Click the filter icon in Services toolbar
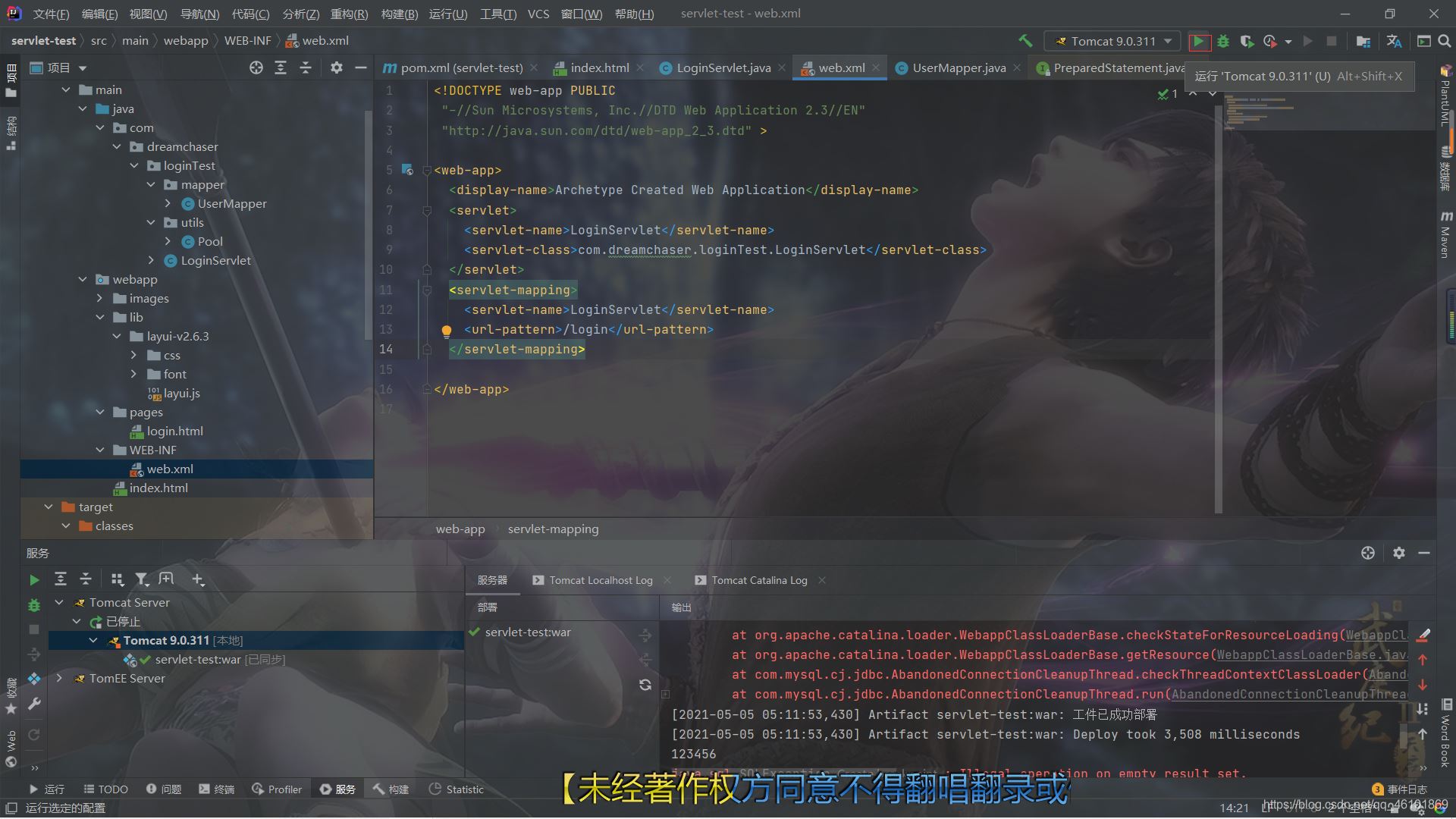Image resolution: width=1456 pixels, height=819 pixels. 142,579
